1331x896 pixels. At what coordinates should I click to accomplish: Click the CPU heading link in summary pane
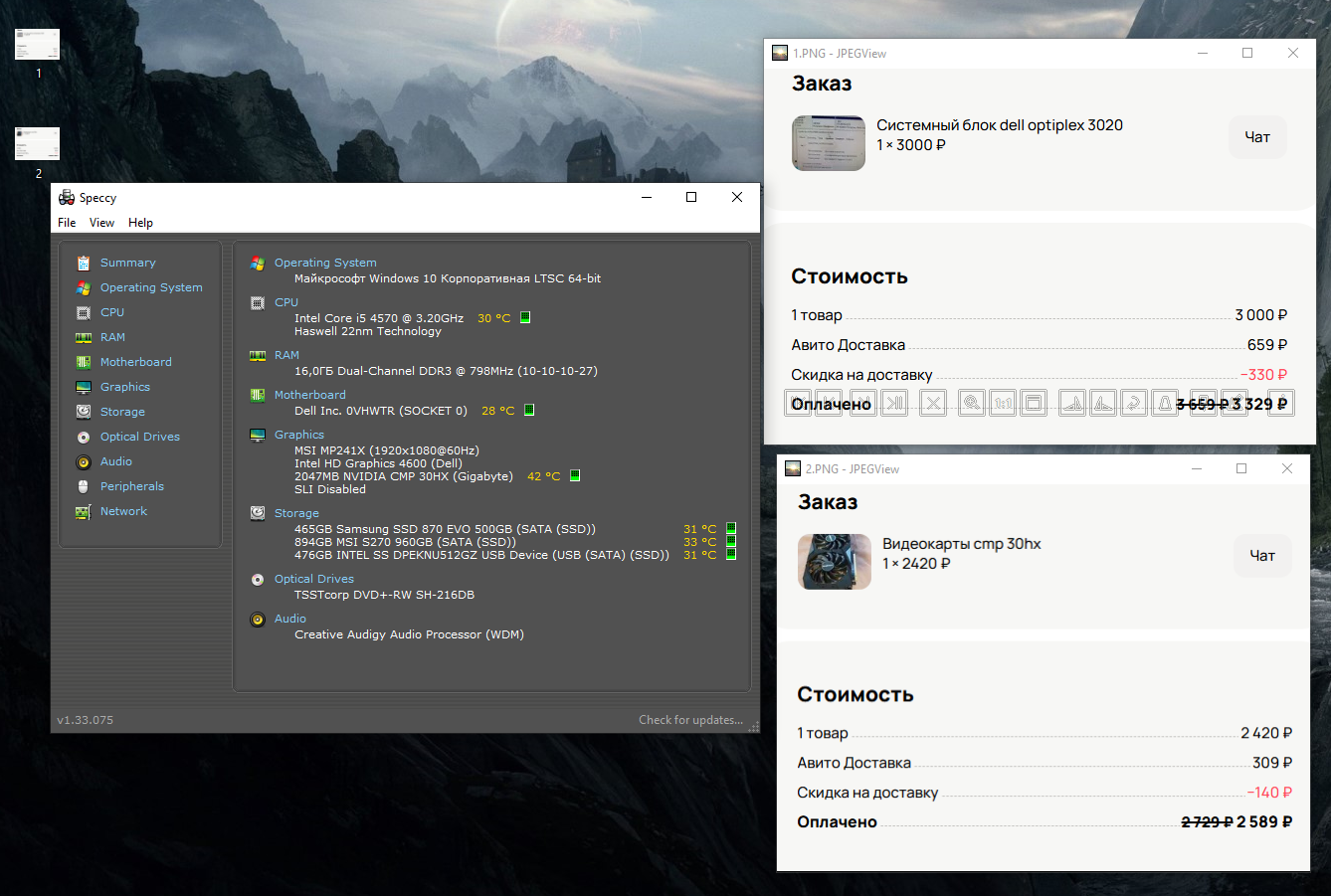(286, 302)
